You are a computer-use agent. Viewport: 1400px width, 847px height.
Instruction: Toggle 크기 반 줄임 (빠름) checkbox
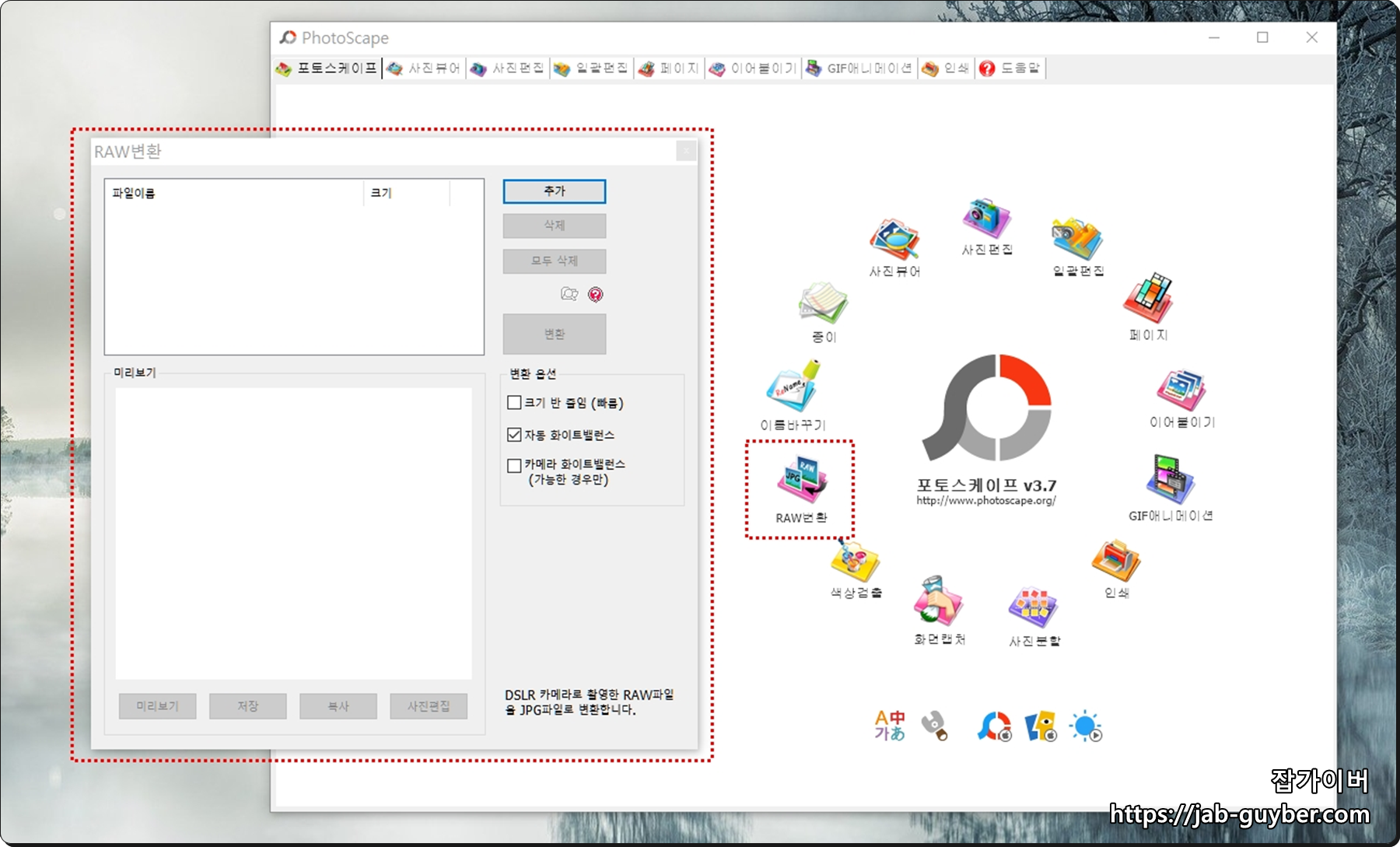click(514, 403)
